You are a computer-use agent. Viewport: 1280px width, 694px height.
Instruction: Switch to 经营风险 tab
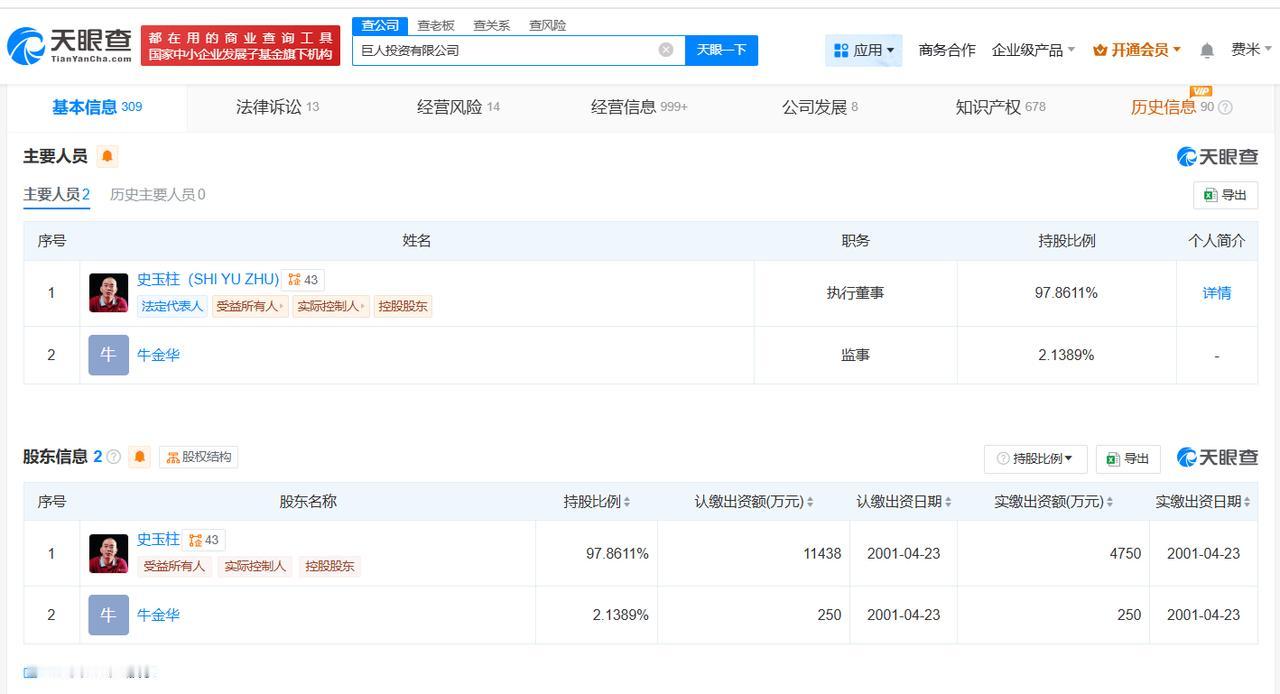pyautogui.click(x=458, y=107)
